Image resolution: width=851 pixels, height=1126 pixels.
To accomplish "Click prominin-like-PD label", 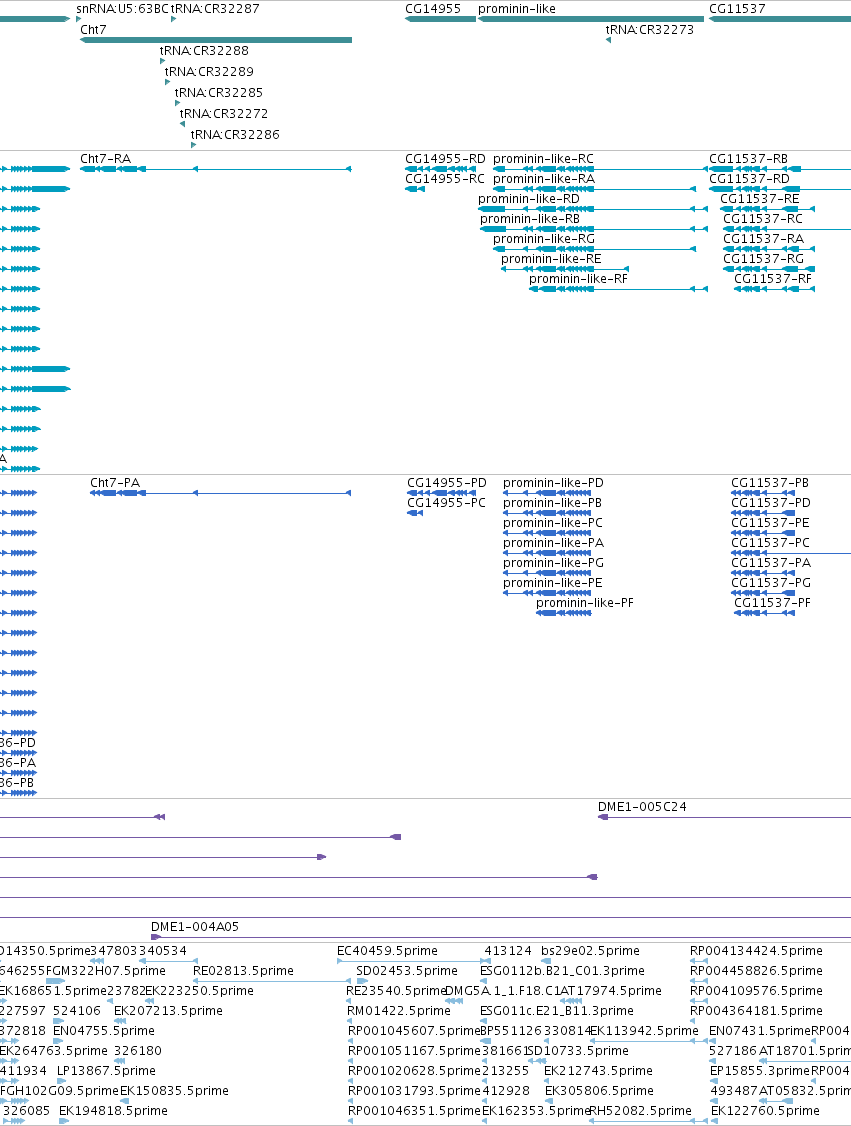I will click(x=553, y=483).
